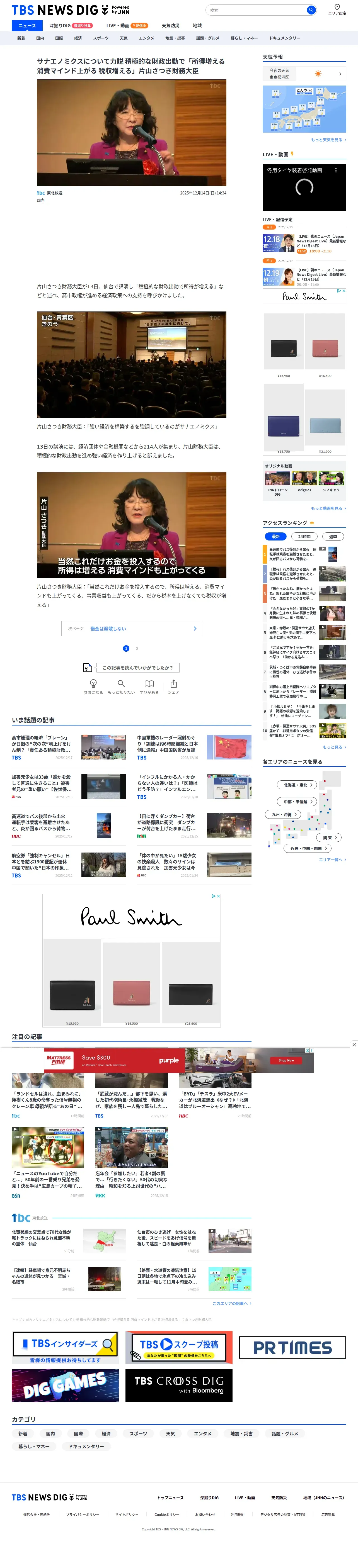Click the 国内 tag under article date

click(x=40, y=200)
